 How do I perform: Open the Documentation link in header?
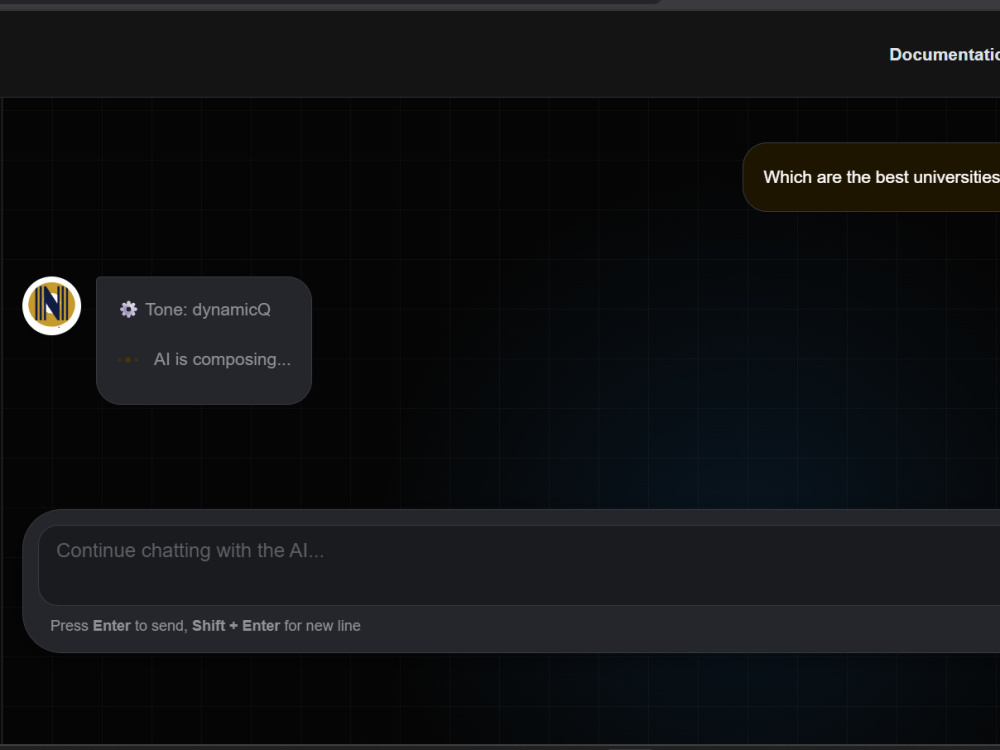(945, 55)
